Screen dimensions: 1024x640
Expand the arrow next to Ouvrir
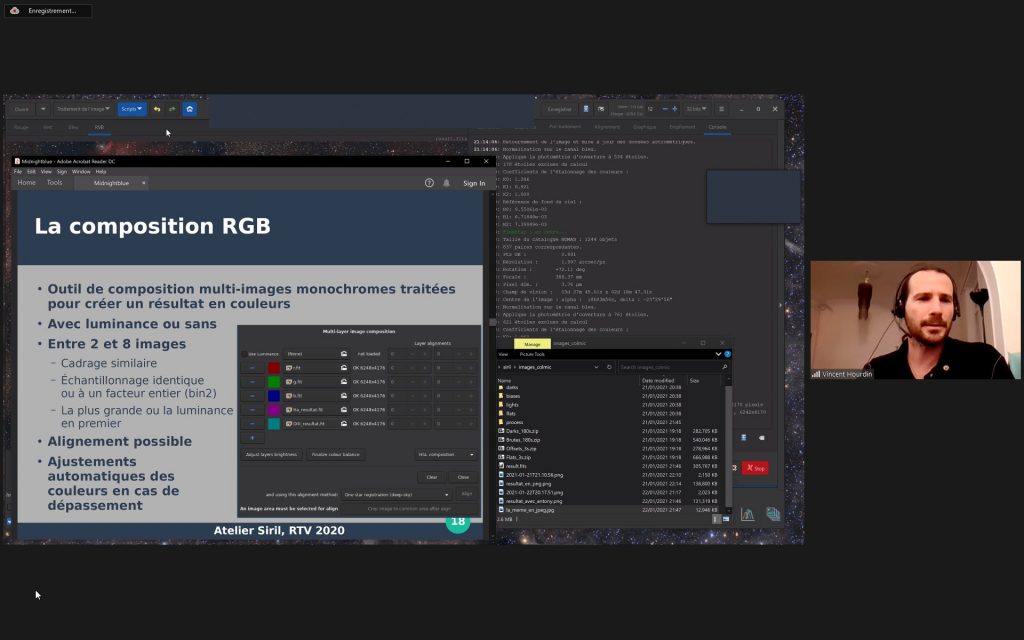pyautogui.click(x=43, y=109)
